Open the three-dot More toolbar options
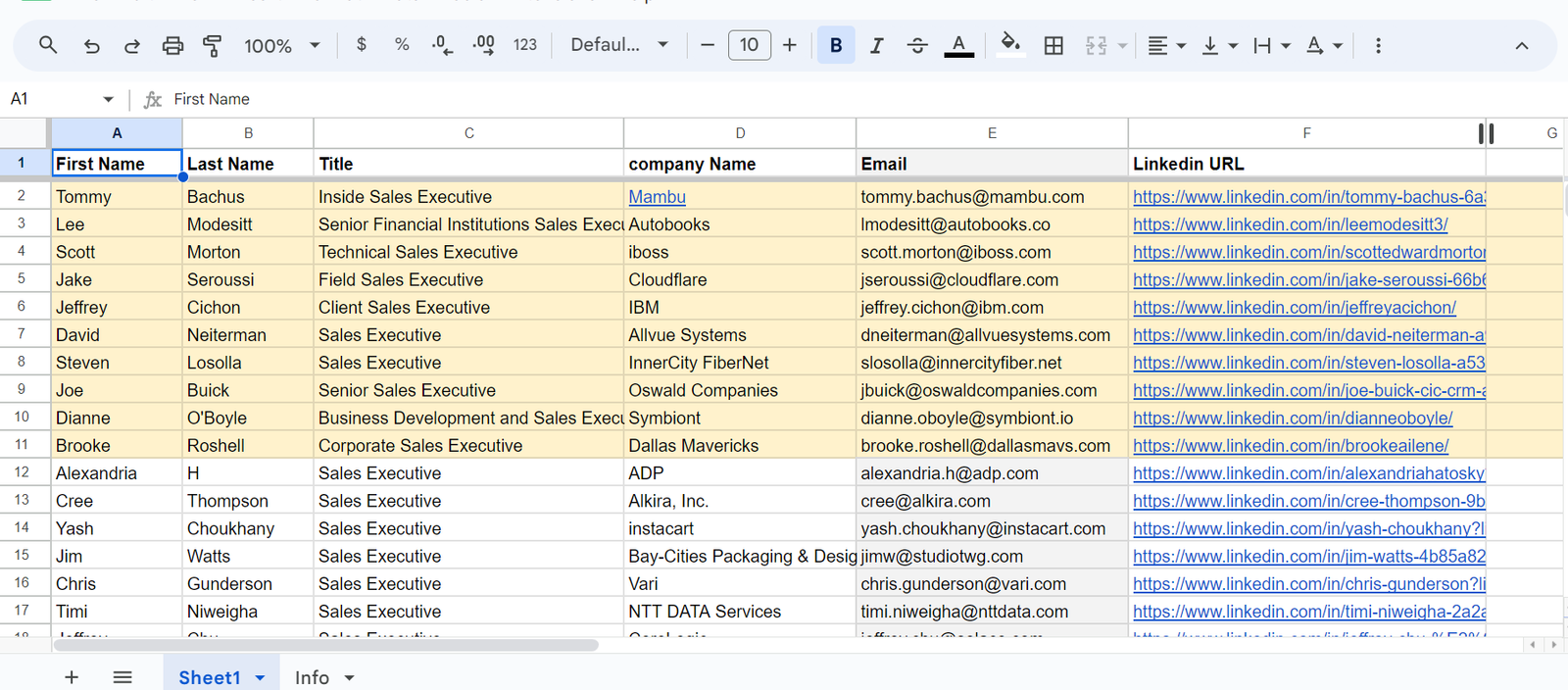 pyautogui.click(x=1378, y=45)
